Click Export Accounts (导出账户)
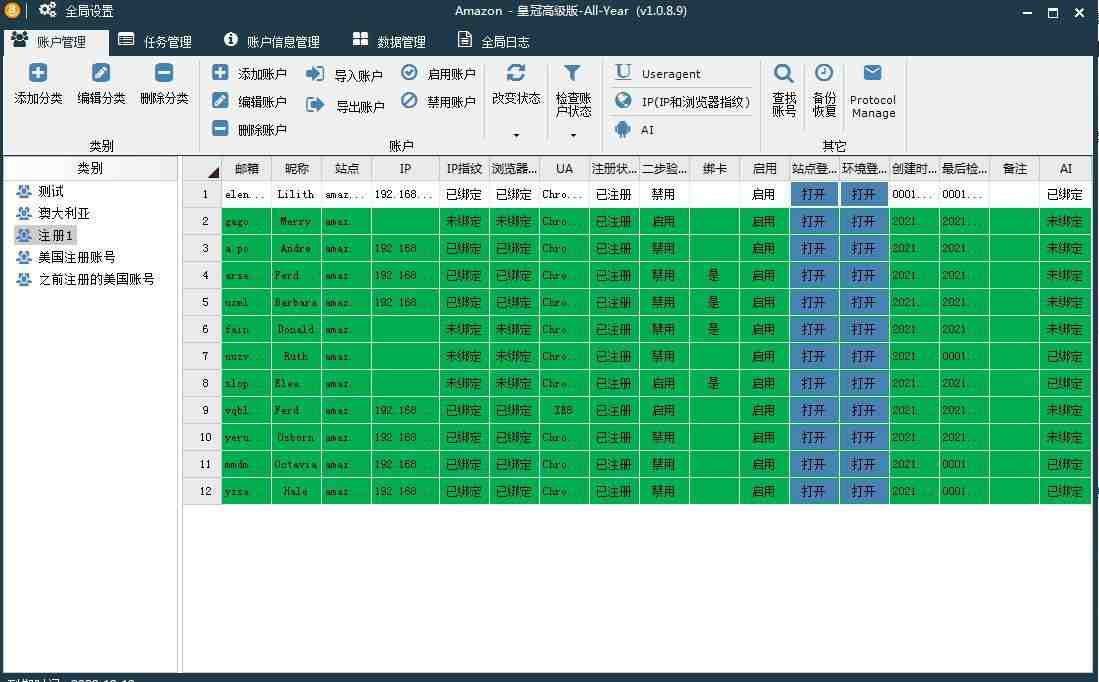The image size is (1099, 682). tap(345, 106)
